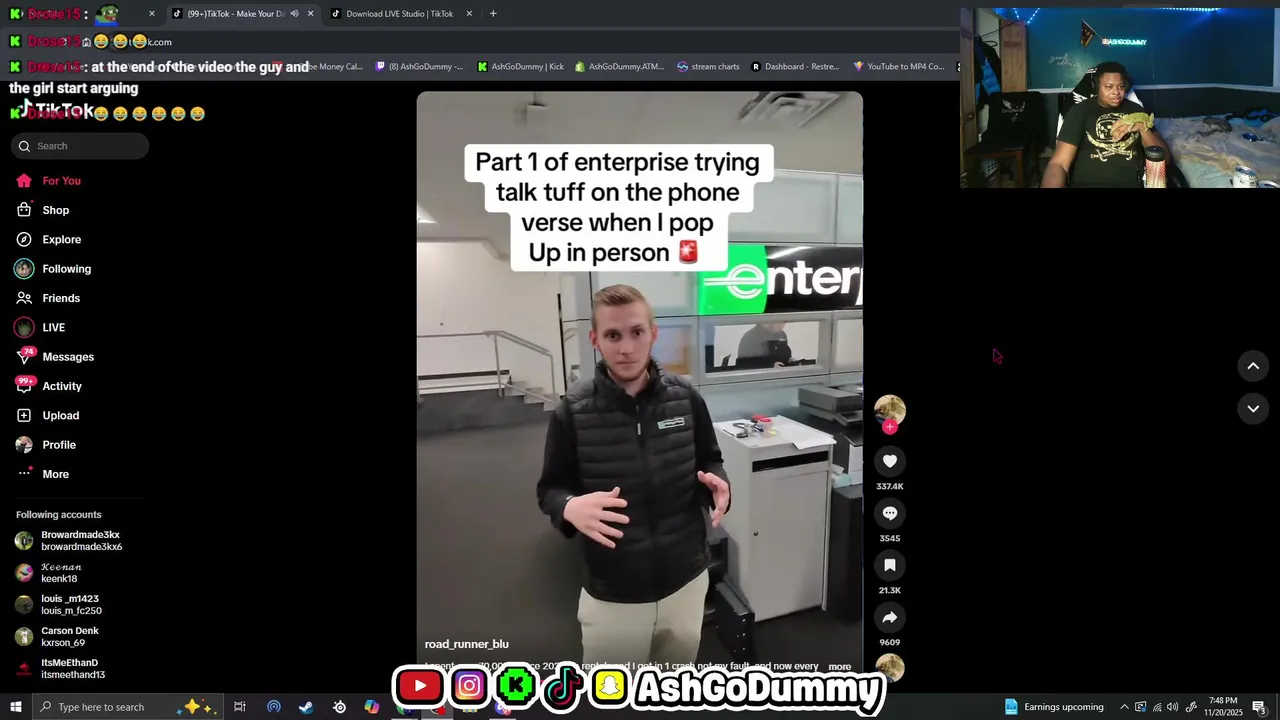Go to the next video with down chevron

1253,408
